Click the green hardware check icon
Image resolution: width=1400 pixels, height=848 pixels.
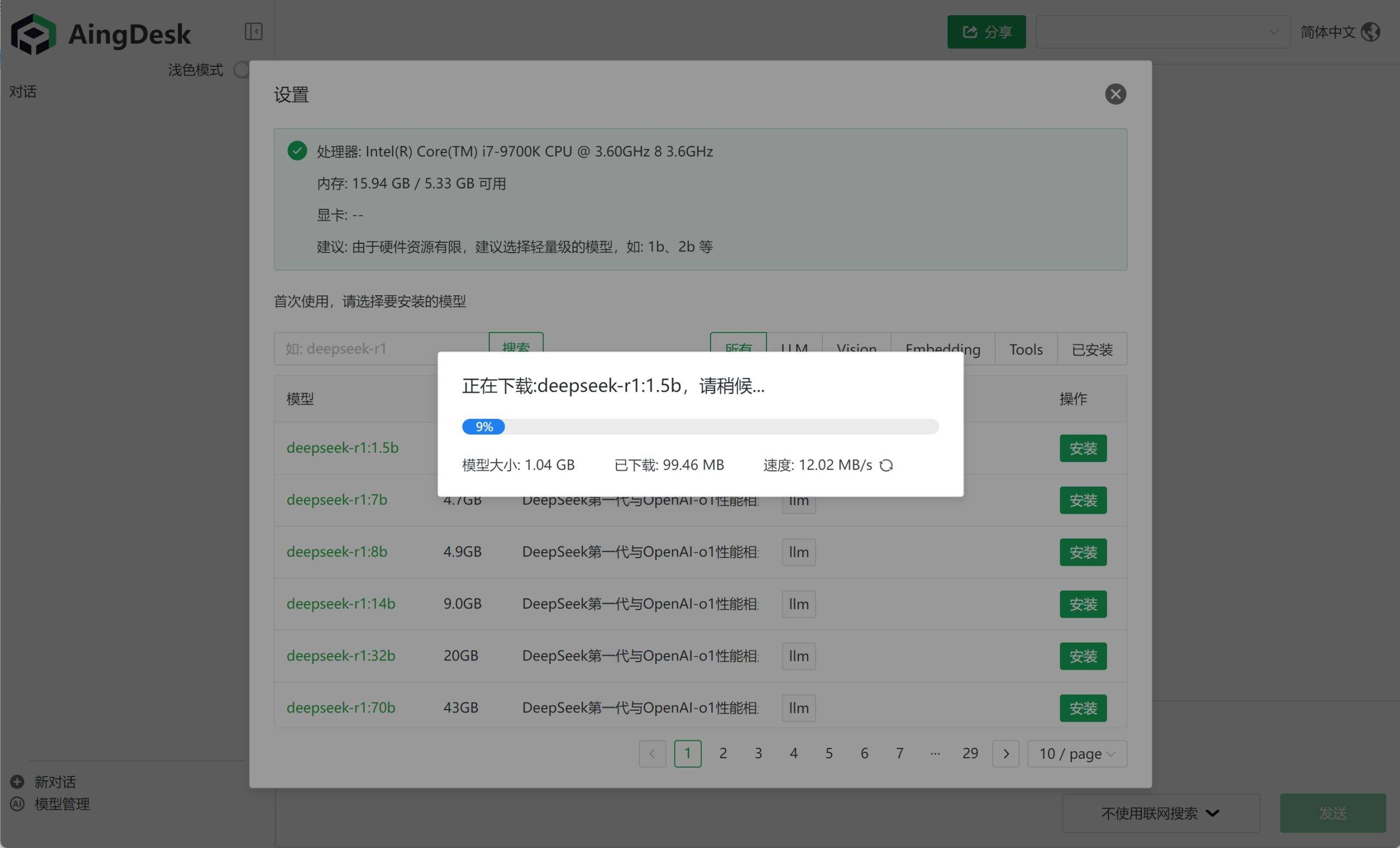[297, 151]
